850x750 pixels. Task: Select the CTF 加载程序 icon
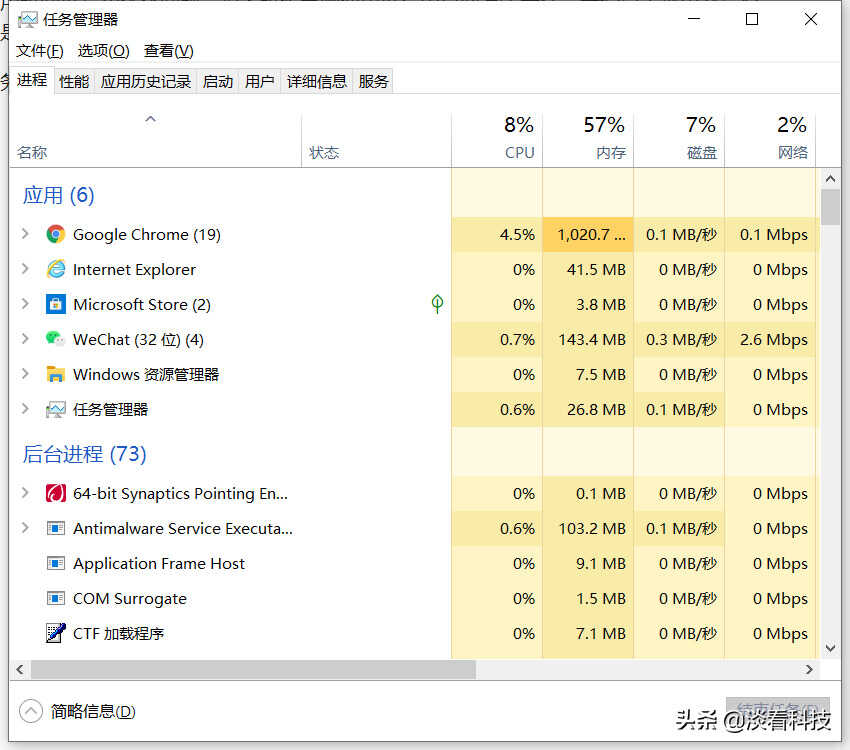56,634
